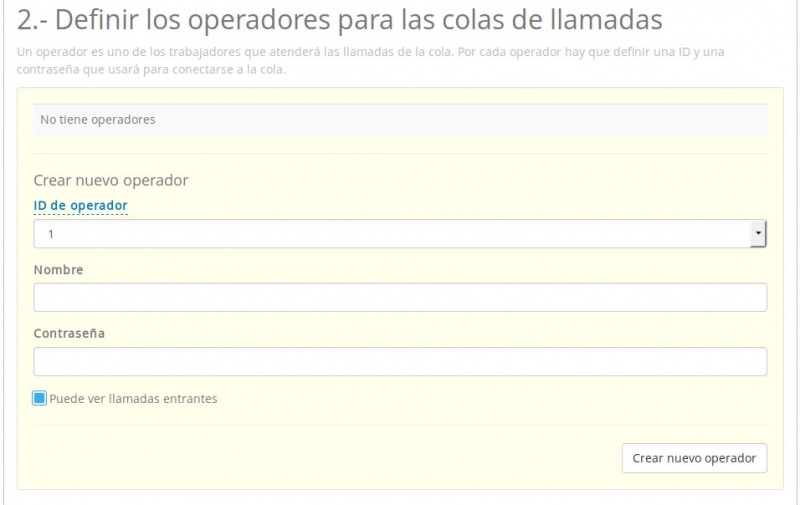Image resolution: width=800 pixels, height=505 pixels.
Task: Click the word 'entrantes' beside the checkbox
Action: [x=191, y=398]
